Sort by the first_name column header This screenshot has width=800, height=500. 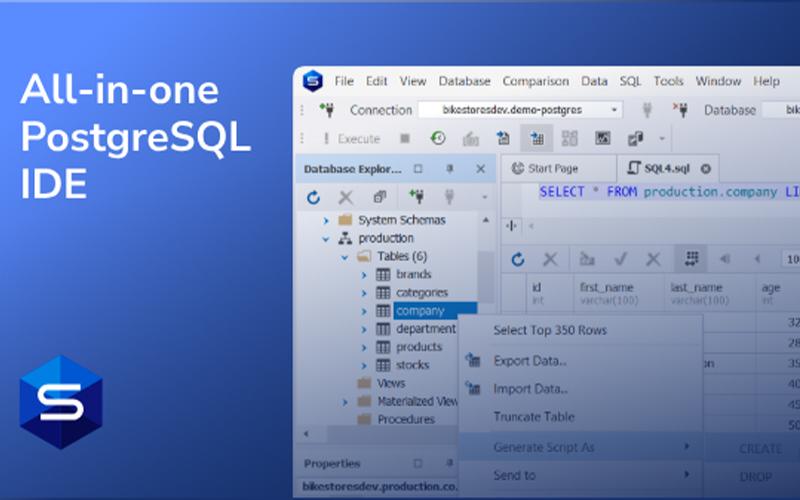coord(619,293)
